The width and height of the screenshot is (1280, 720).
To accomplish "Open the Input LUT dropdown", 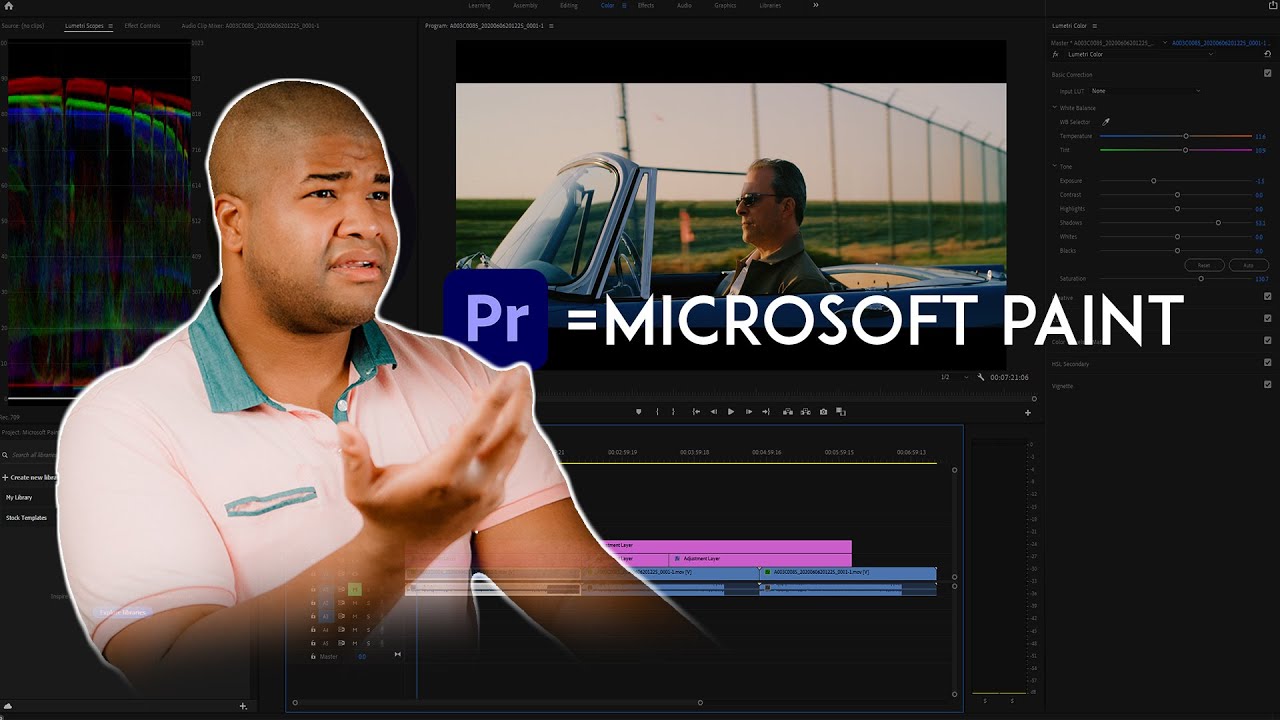I will click(1145, 91).
